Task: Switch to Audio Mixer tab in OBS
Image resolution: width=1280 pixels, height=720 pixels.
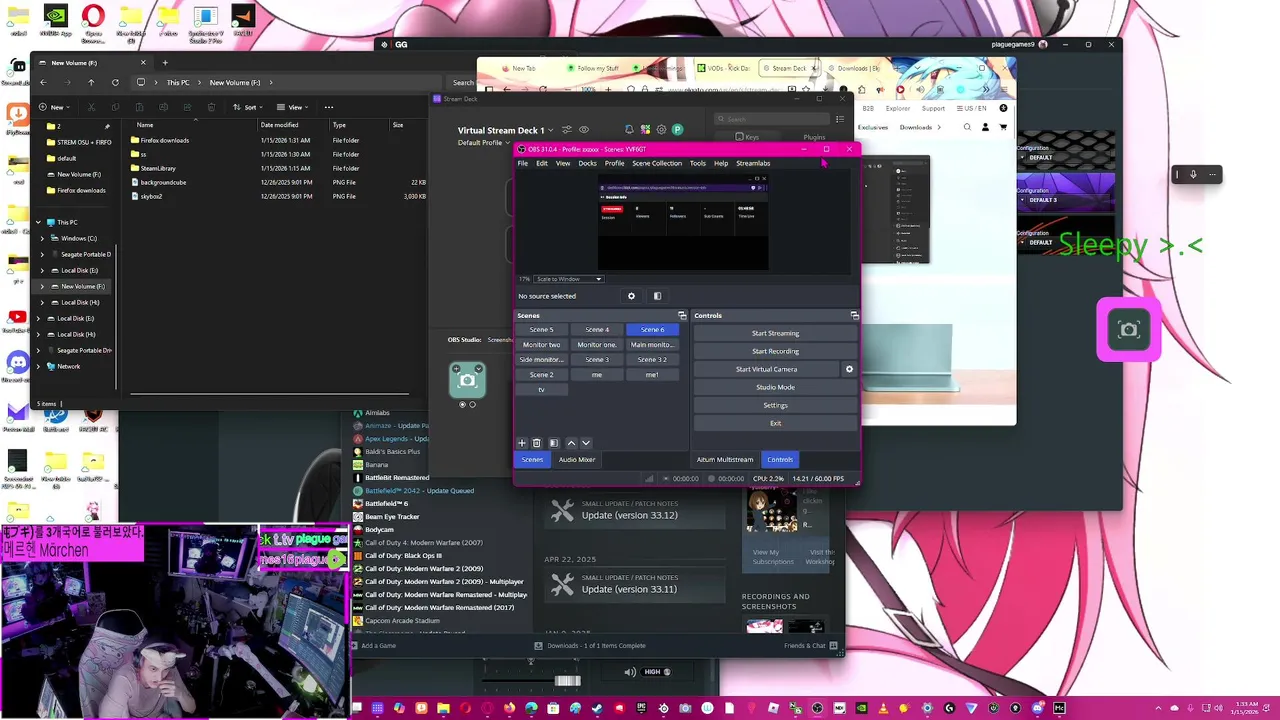Action: click(577, 460)
